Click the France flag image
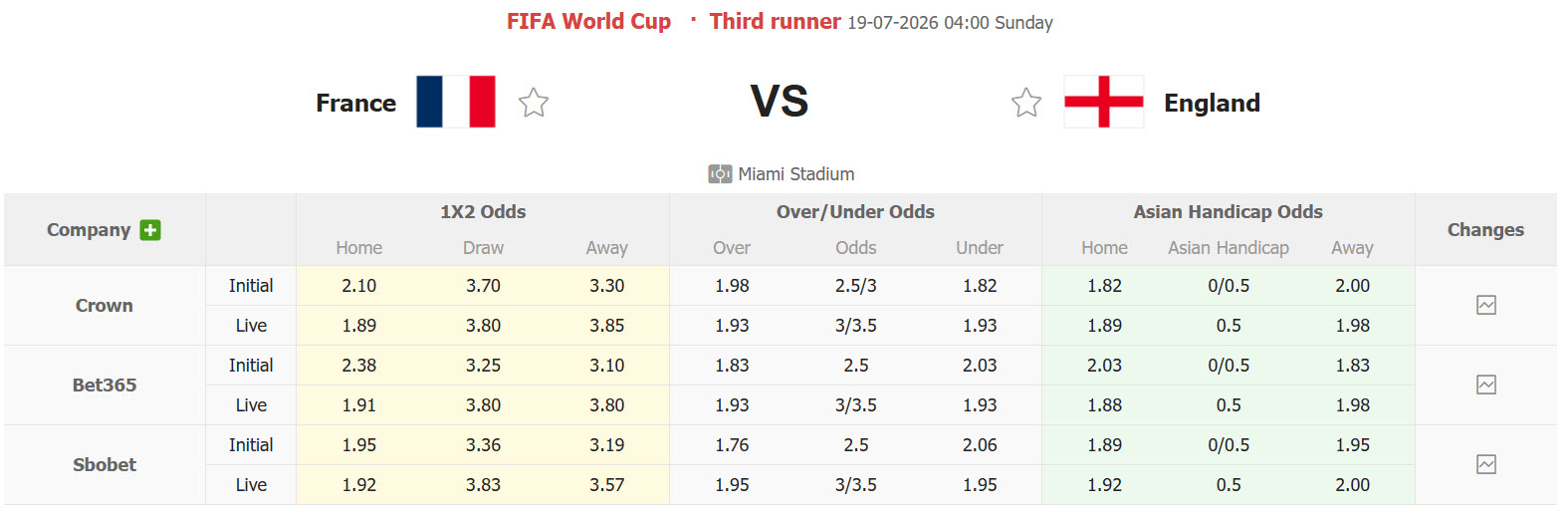 pyautogui.click(x=456, y=102)
